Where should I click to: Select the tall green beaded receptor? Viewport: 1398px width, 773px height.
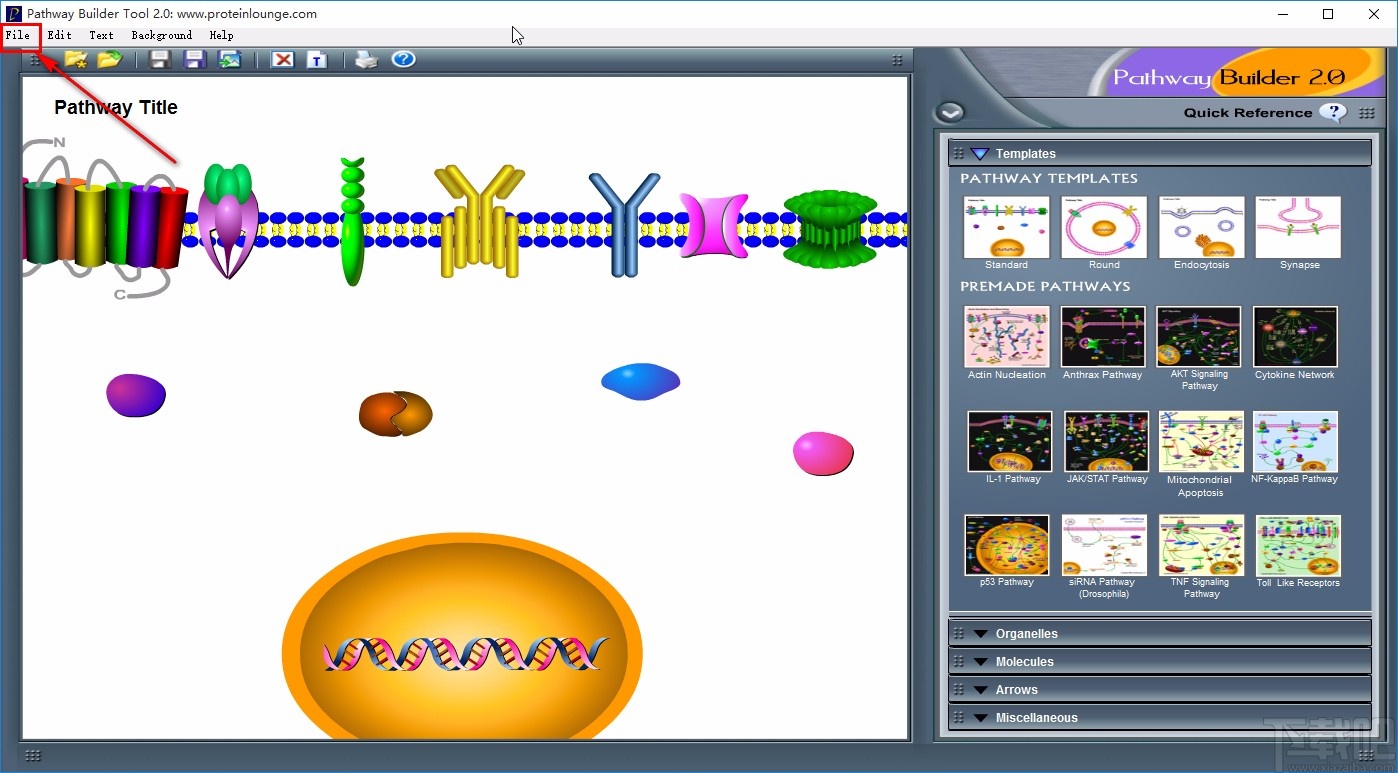tap(352, 221)
